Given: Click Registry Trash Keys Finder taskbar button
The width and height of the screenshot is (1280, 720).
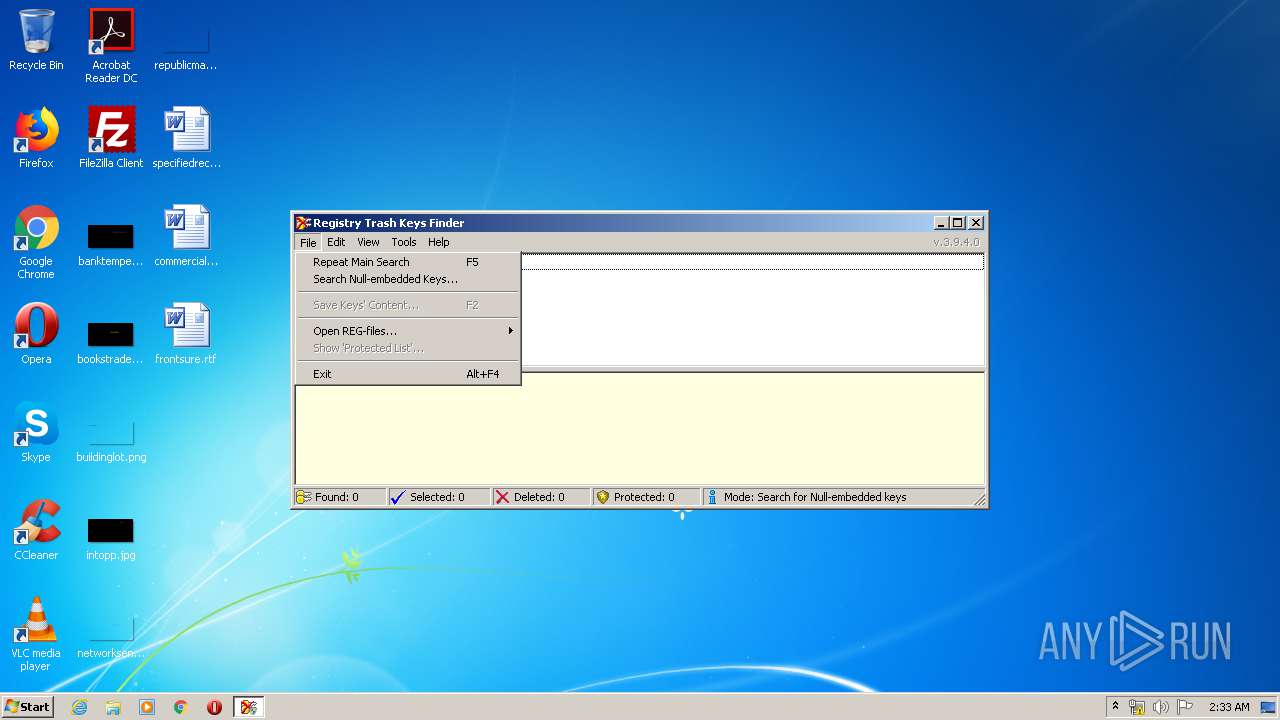Looking at the screenshot, I should [x=248, y=707].
